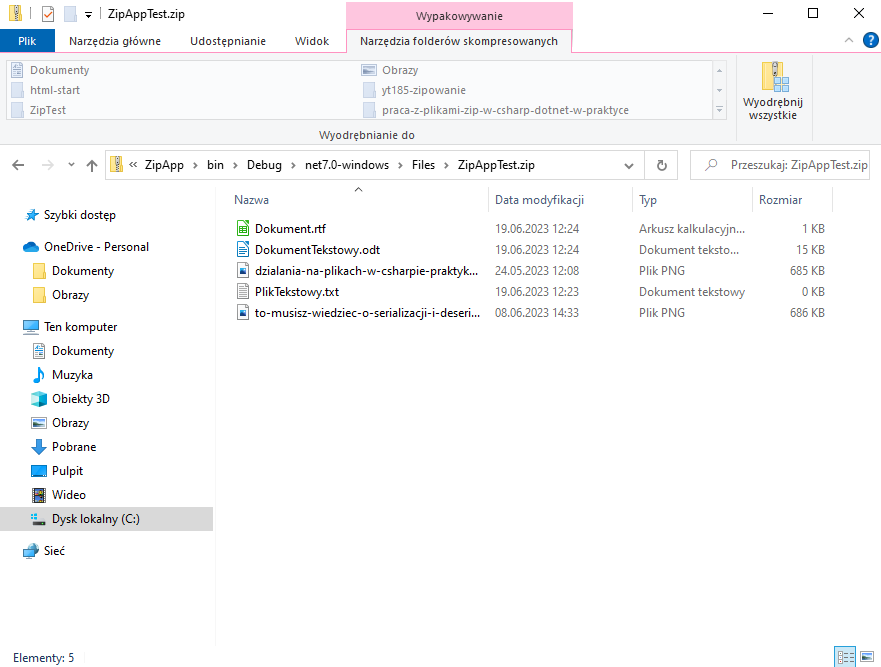Click the up-one-level arrow icon
This screenshot has height=667, width=881.
pyautogui.click(x=91, y=166)
